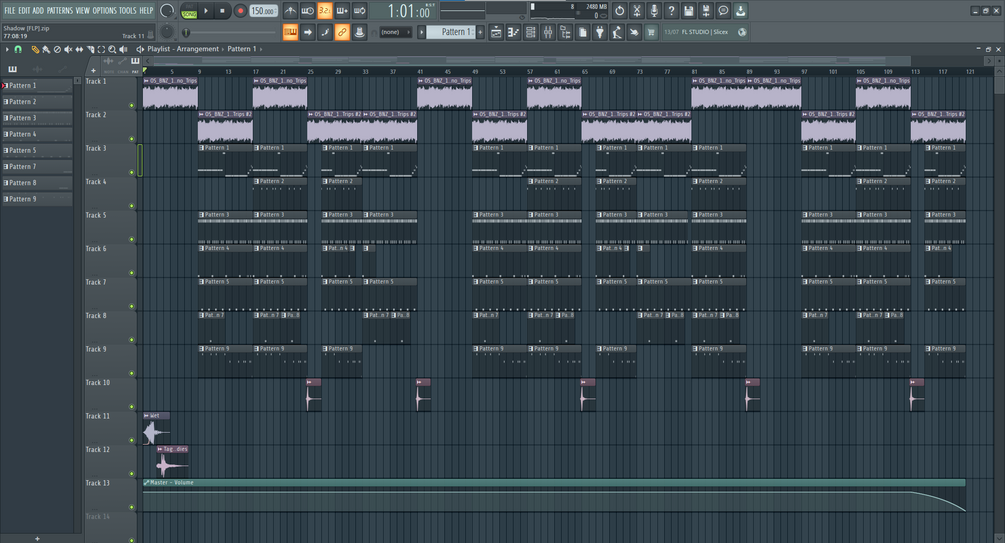
Task: Open the snap dropdown showing (none)
Action: [394, 32]
